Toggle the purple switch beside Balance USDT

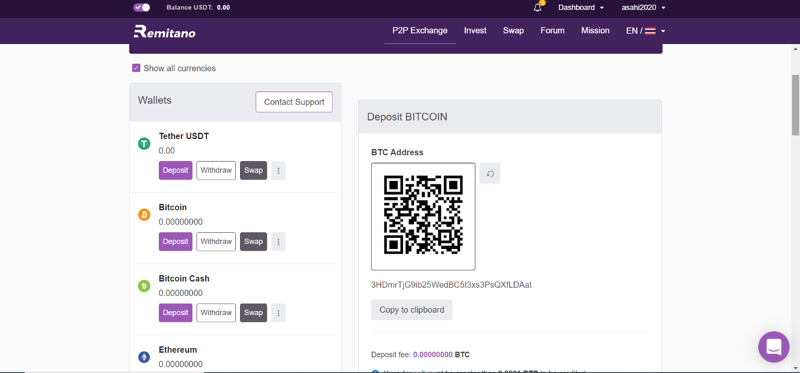[141, 8]
